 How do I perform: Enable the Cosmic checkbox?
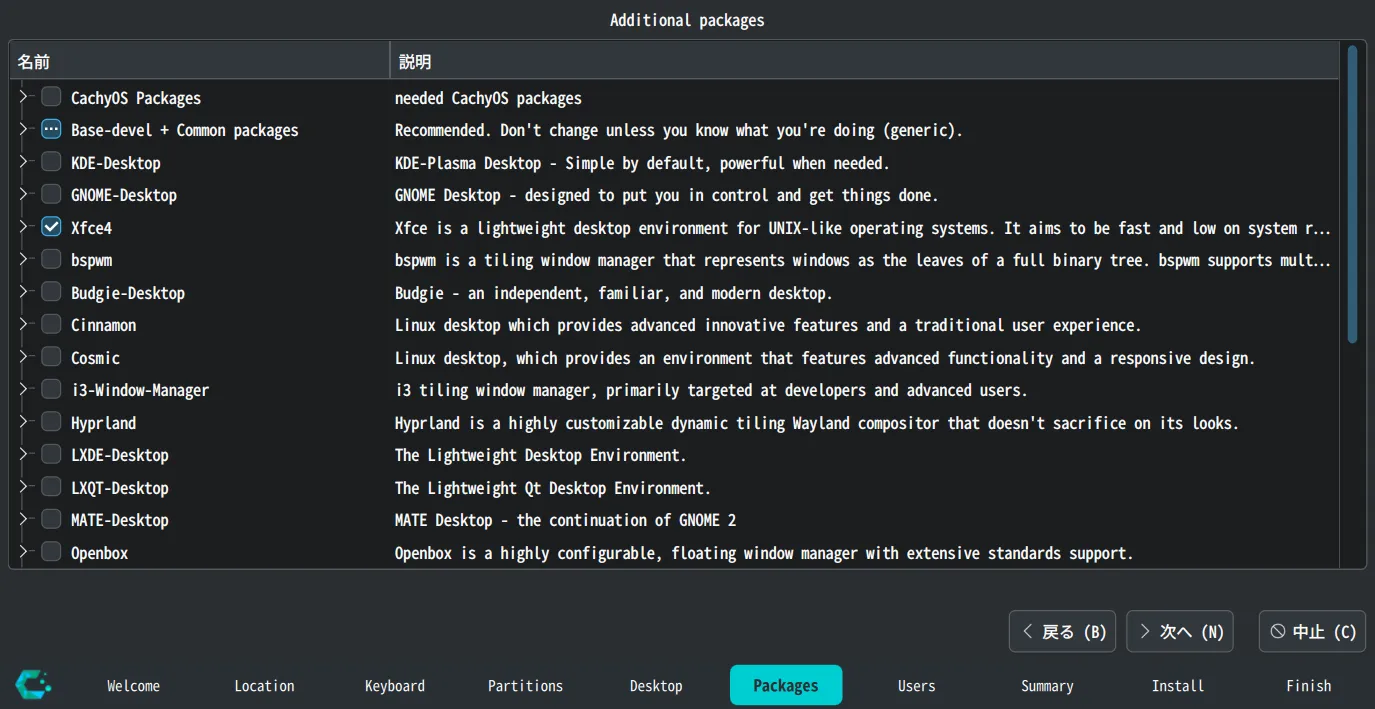(x=51, y=357)
